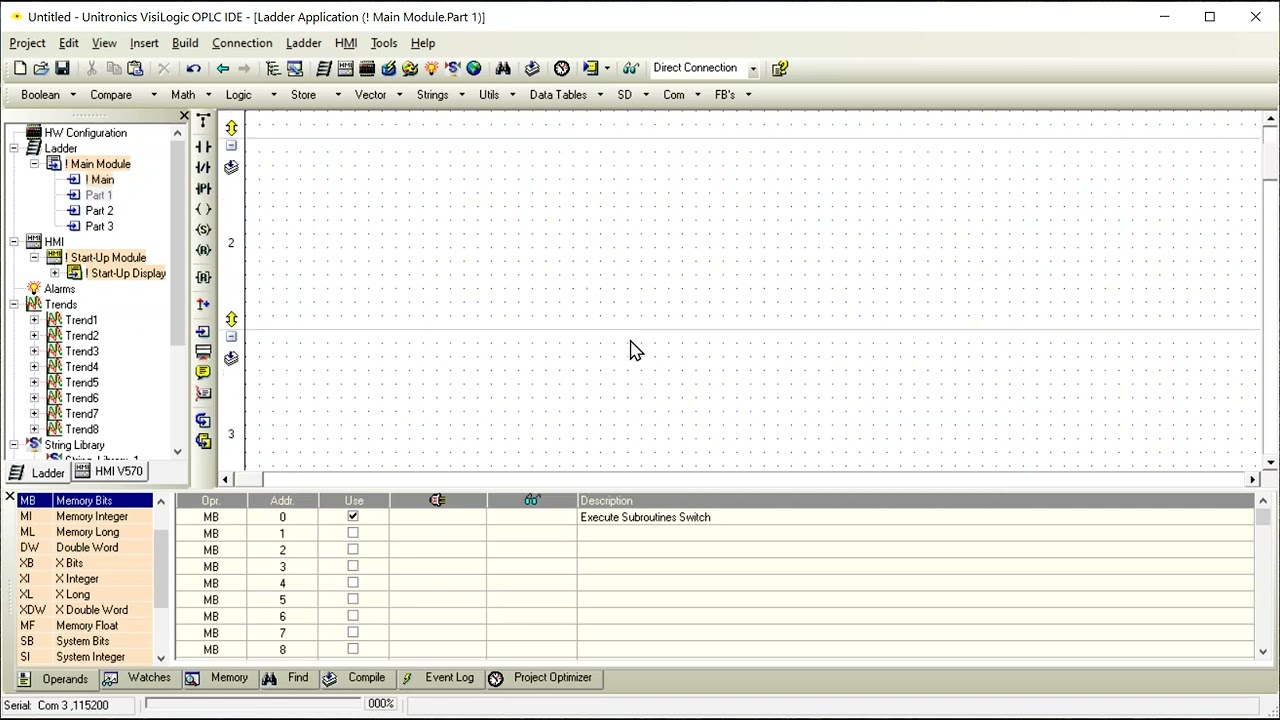Expand the Trend1 tree node
Screen dimensions: 1280x720
coord(34,320)
